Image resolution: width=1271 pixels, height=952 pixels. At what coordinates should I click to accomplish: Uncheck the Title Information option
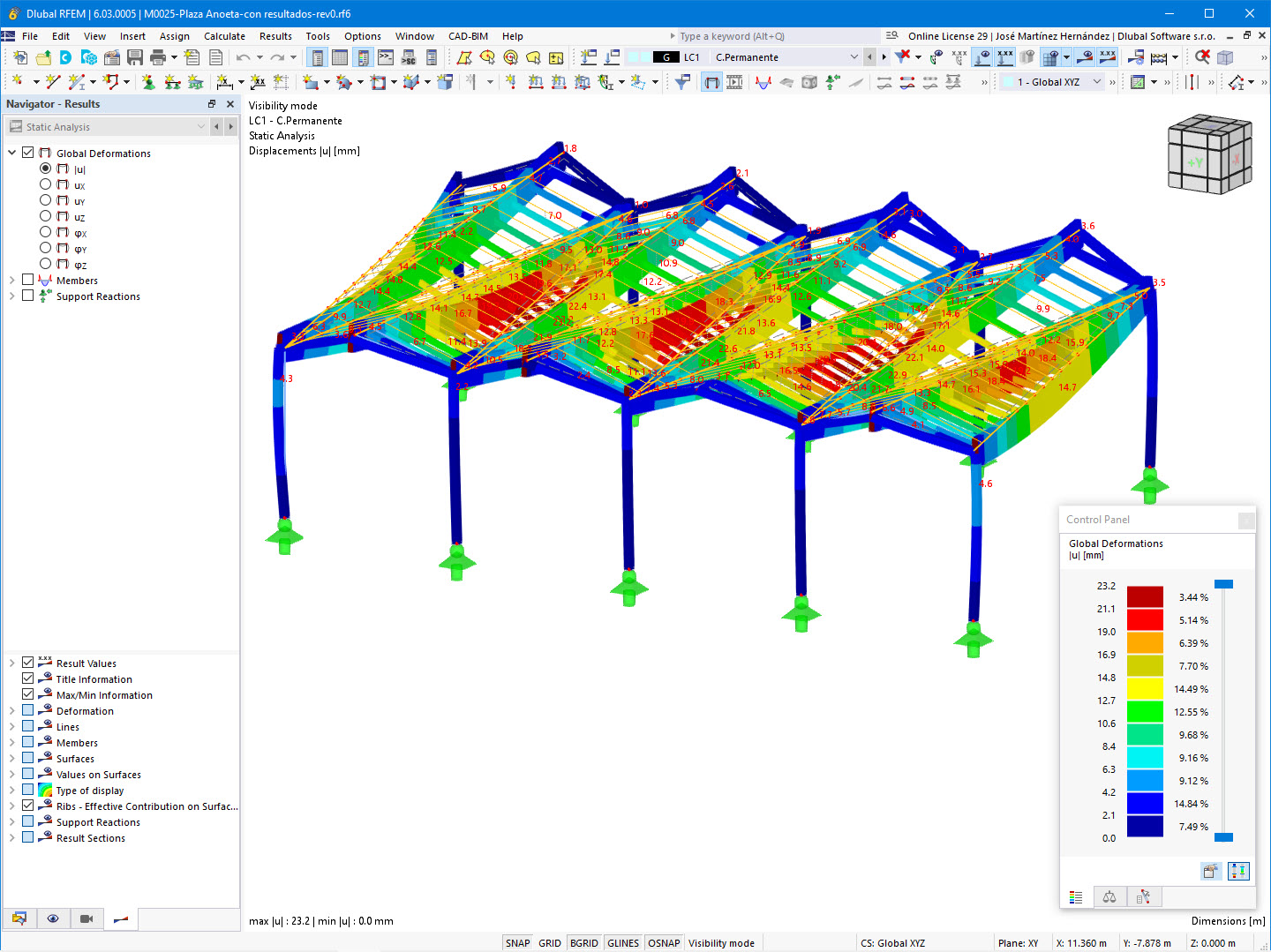coord(27,679)
